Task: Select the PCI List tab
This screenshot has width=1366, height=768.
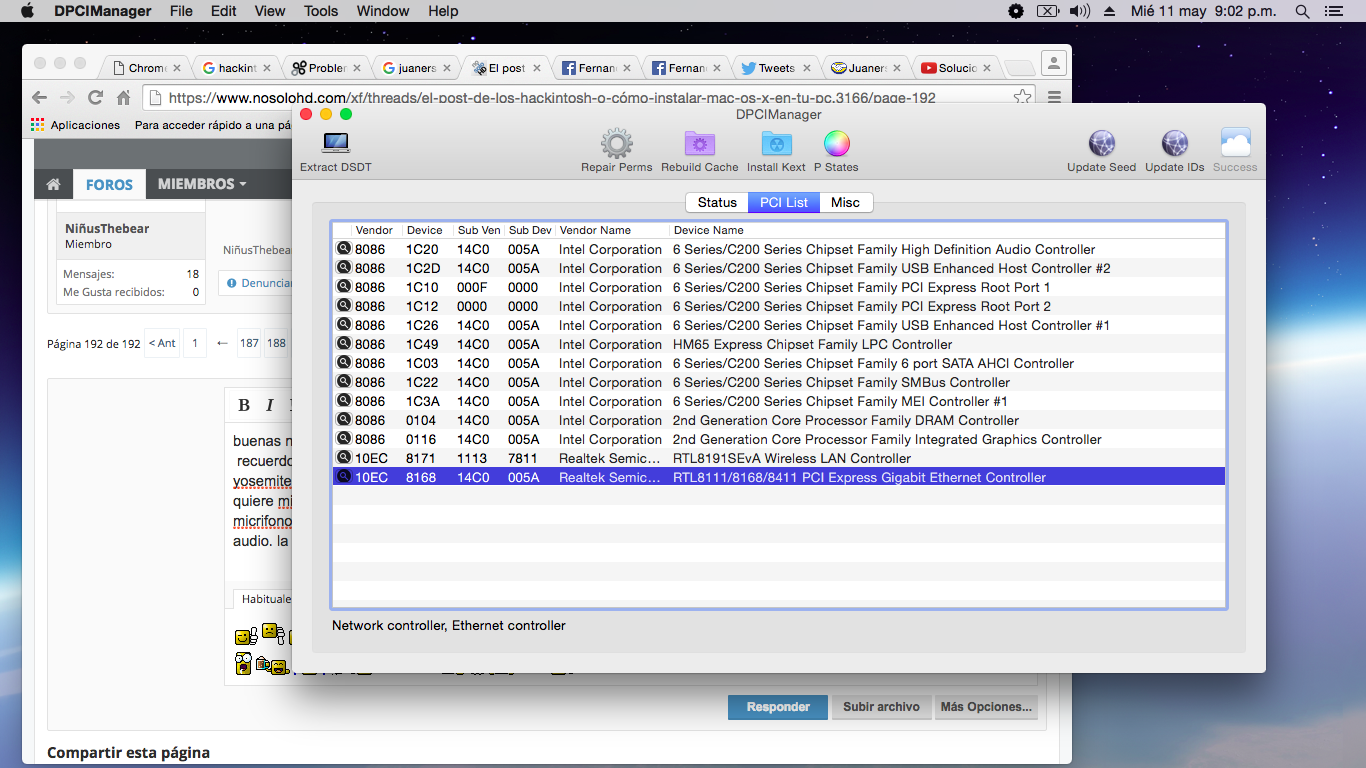Action: click(784, 202)
